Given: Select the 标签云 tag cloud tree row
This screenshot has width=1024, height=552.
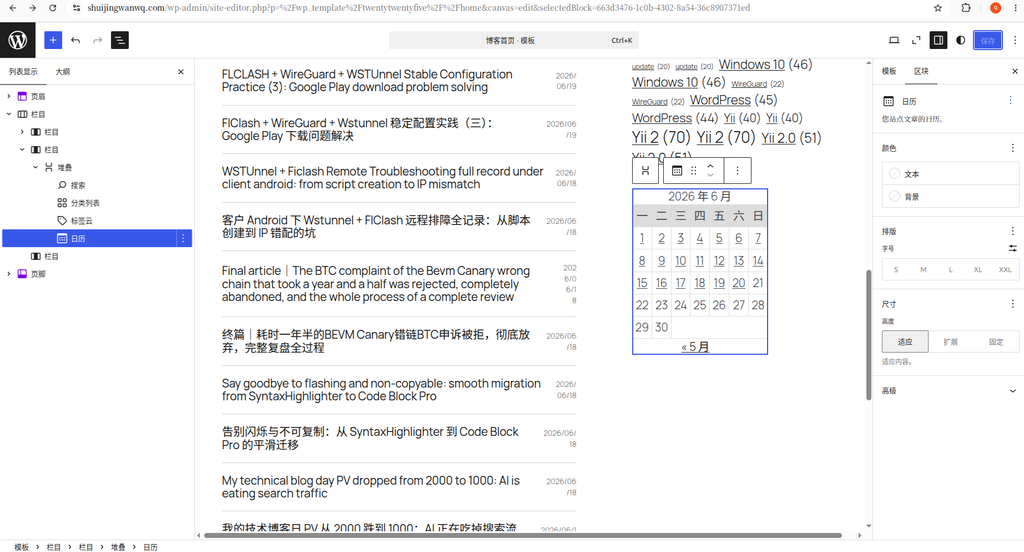Looking at the screenshot, I should pyautogui.click(x=97, y=221).
